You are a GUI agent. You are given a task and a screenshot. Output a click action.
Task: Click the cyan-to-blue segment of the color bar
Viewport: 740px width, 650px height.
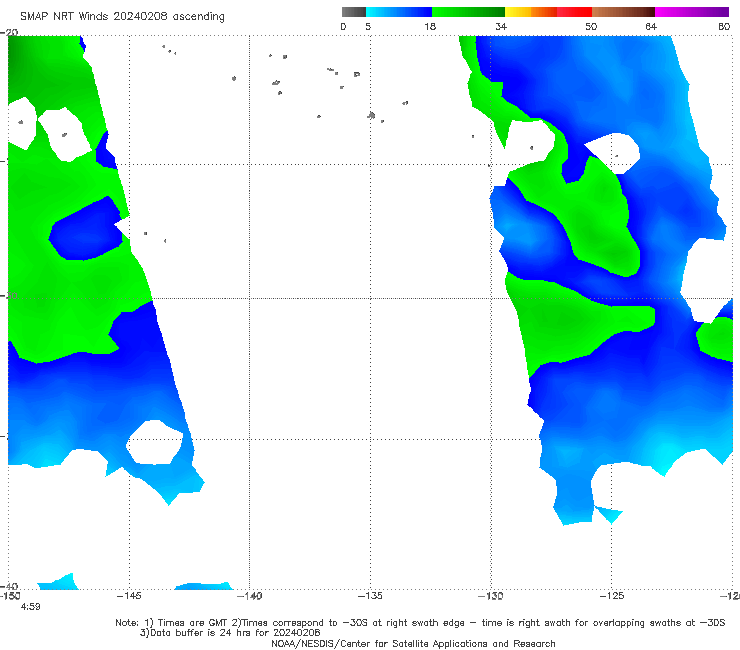399,12
